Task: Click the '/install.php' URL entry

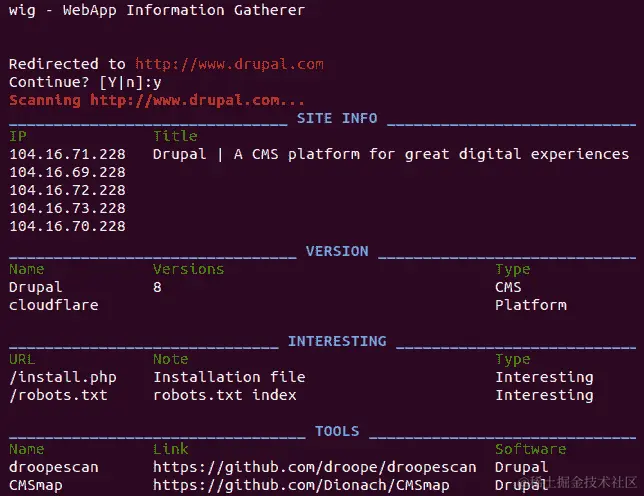Action: (x=63, y=377)
